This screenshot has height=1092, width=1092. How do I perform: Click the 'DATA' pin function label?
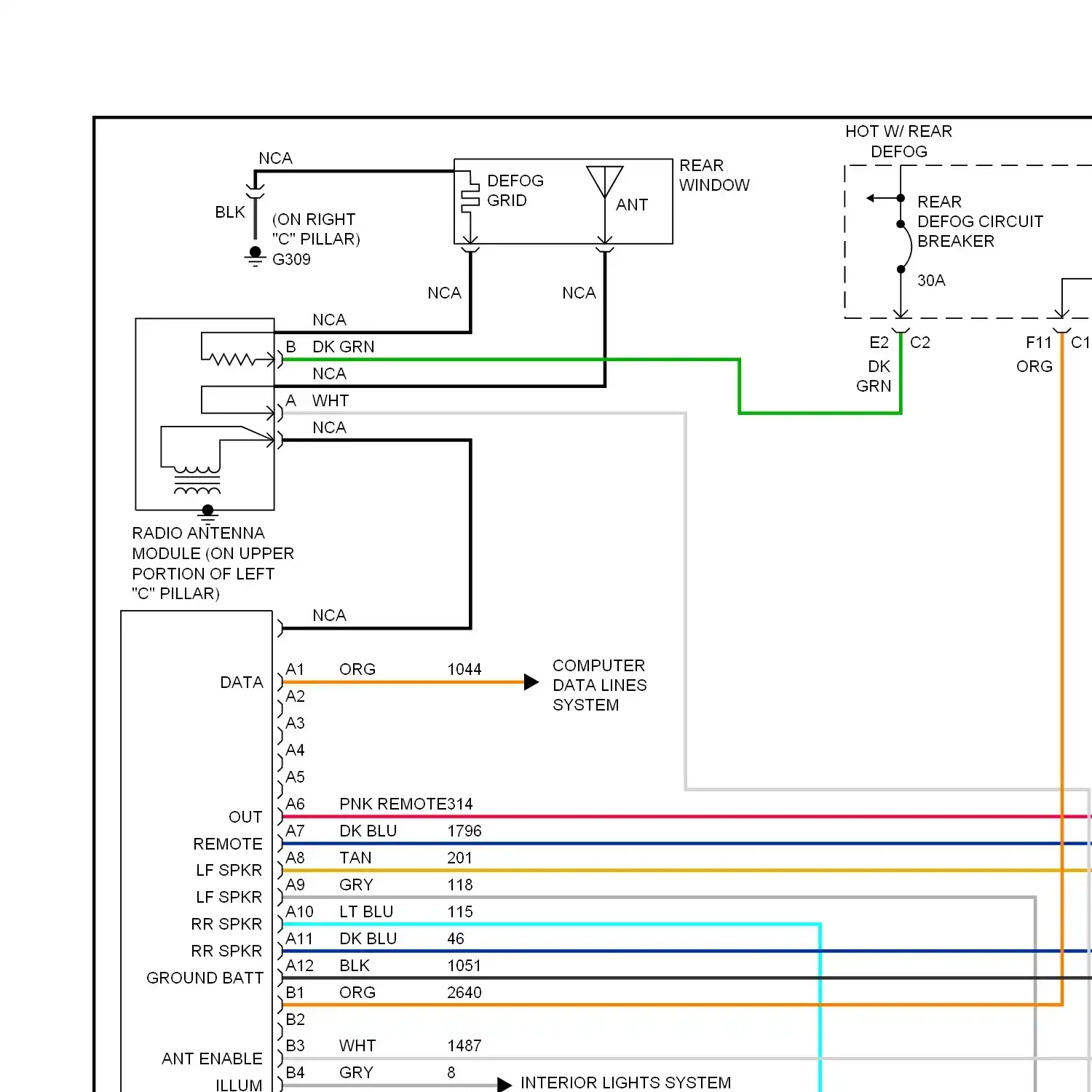[x=242, y=682]
